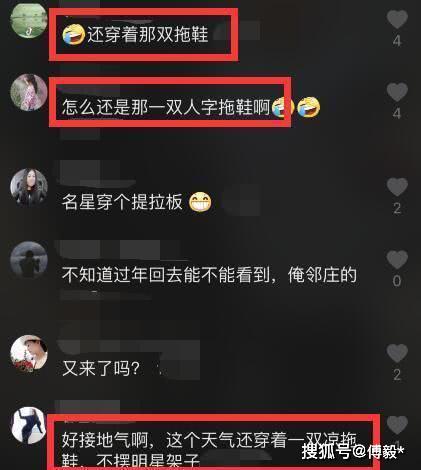Like the 人字拖鞋 comment with heart
421x470 pixels.
point(397,92)
